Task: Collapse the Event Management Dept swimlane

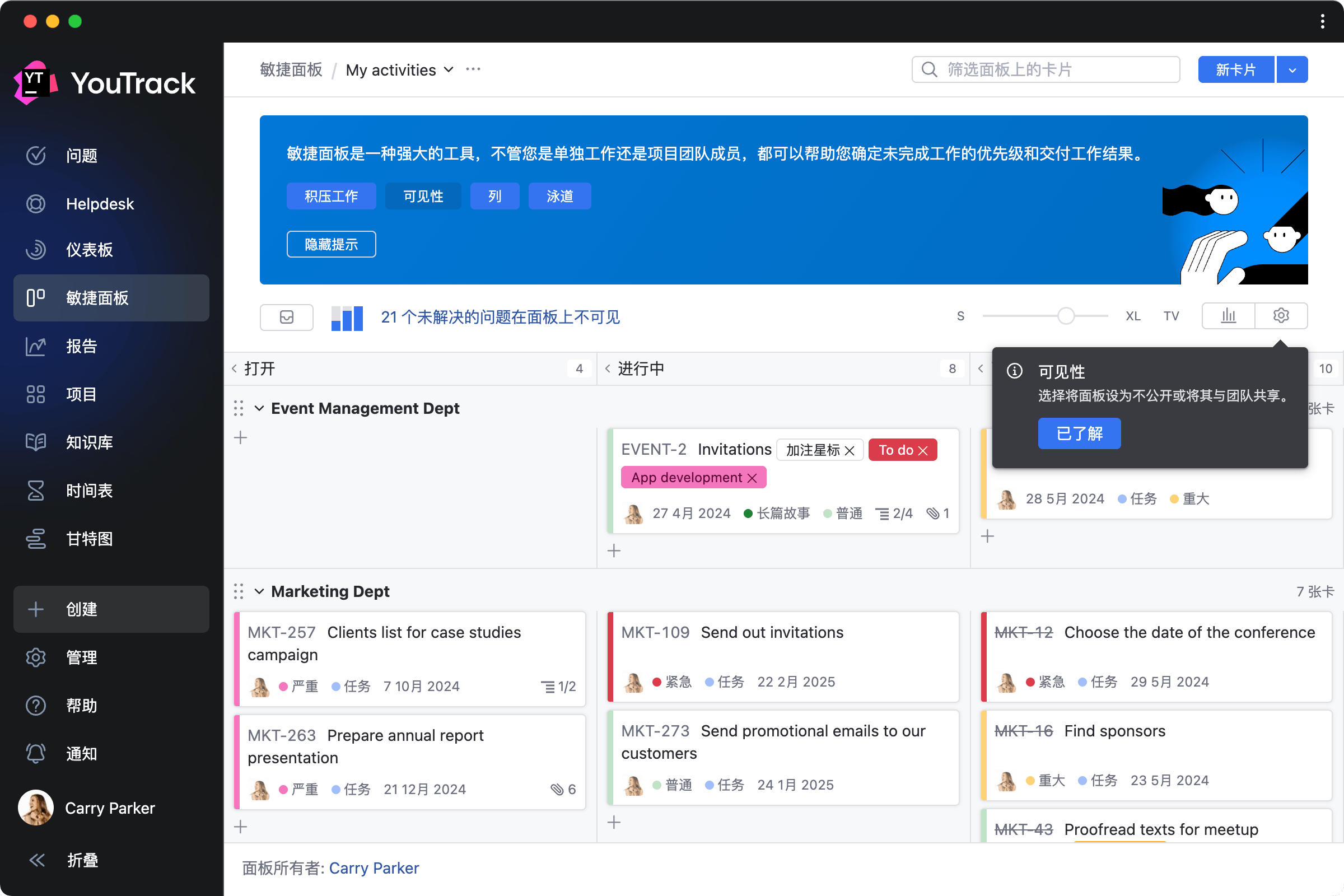Action: pyautogui.click(x=259, y=408)
